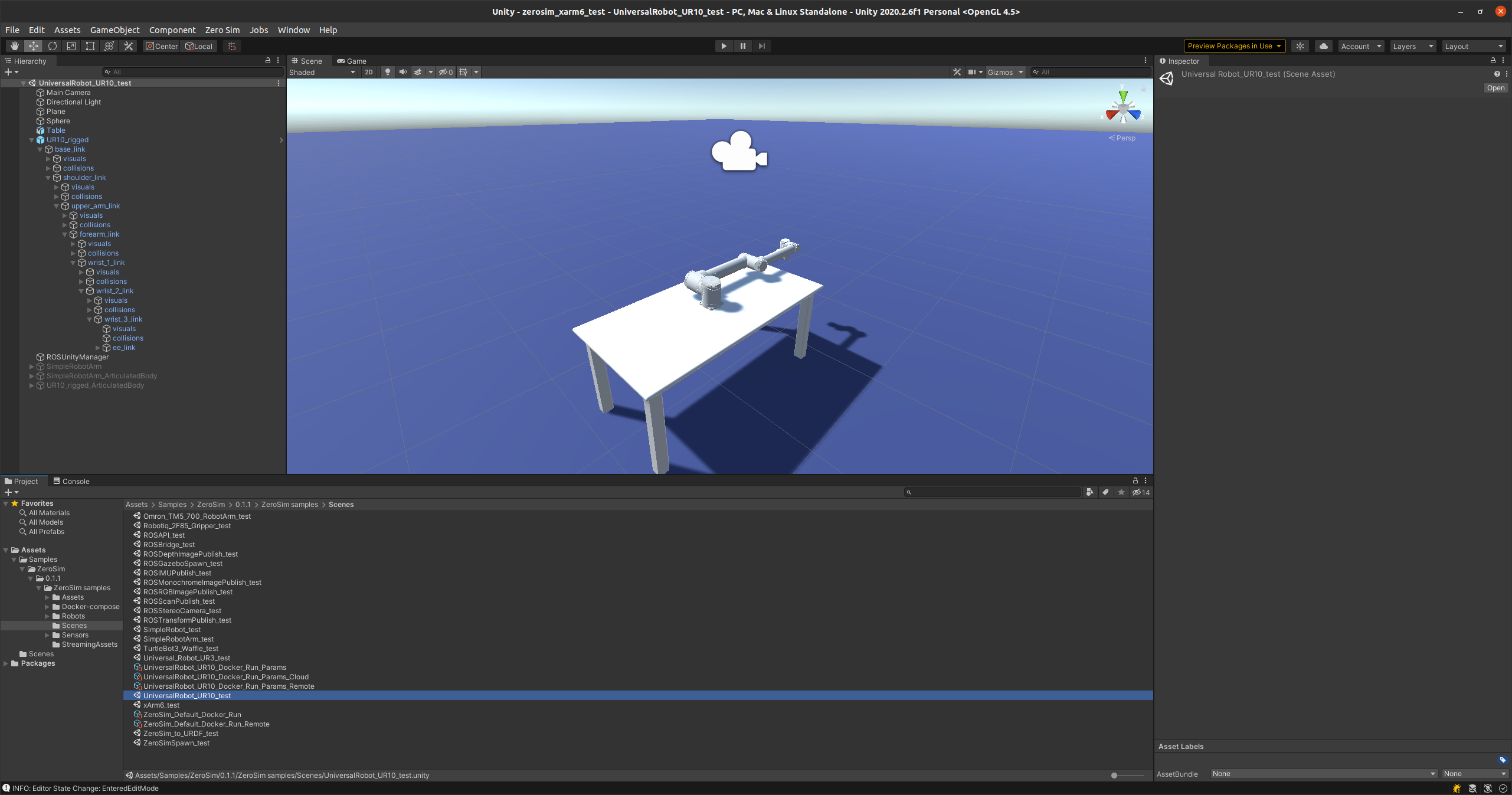This screenshot has width=1512, height=795.
Task: Toggle scene audio speaker icon
Action: tap(403, 72)
